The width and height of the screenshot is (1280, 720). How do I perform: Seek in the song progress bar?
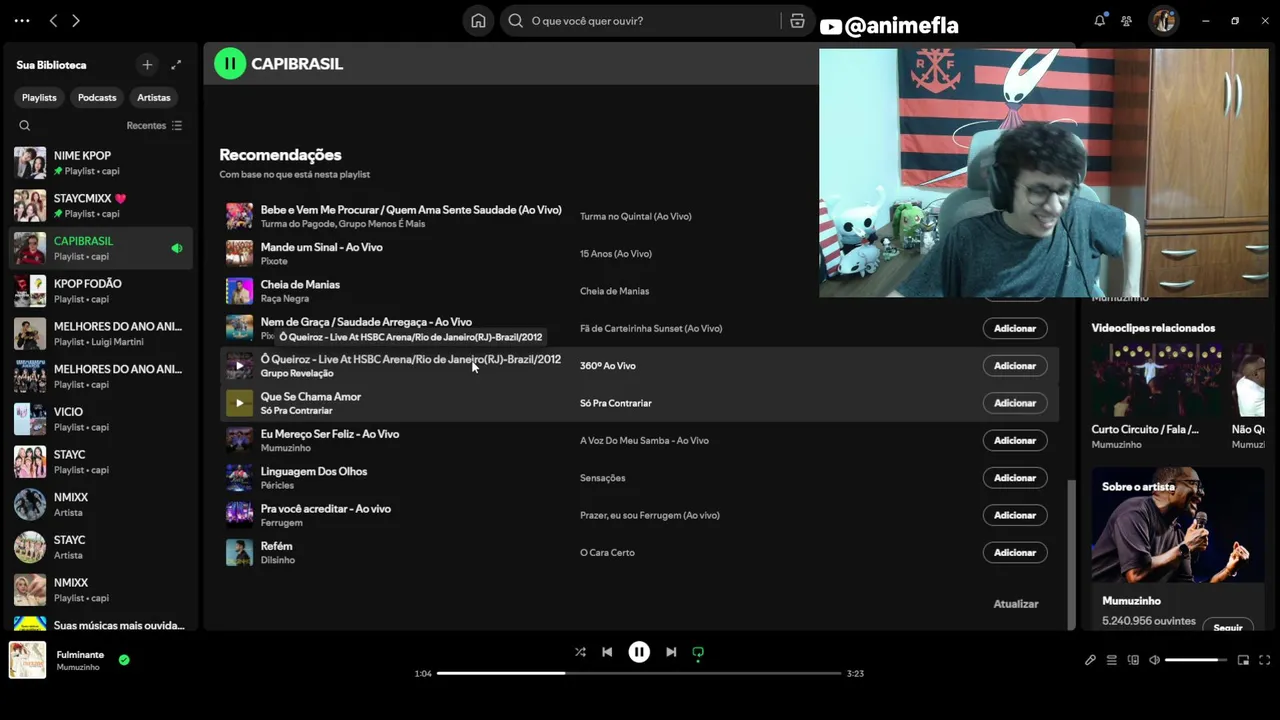639,673
